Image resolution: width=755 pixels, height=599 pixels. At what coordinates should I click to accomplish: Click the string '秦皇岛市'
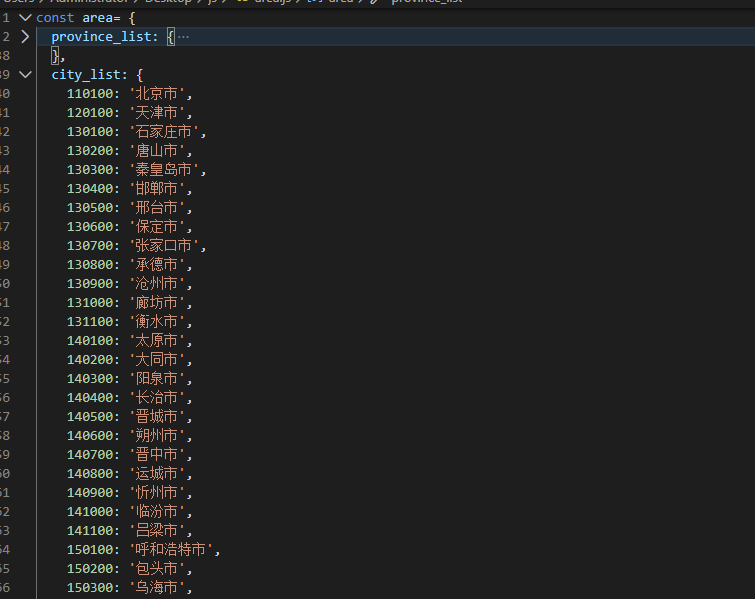click(164, 170)
